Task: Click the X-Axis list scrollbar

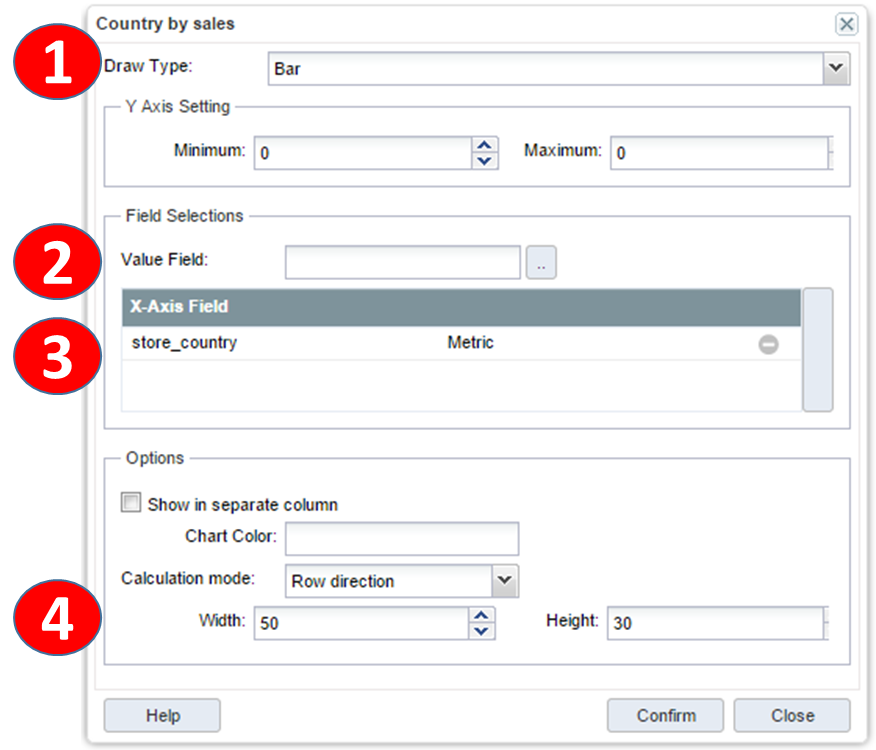Action: [817, 349]
